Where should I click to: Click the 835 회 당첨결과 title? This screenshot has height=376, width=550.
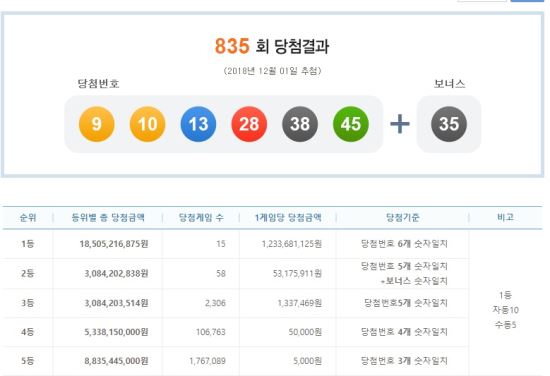pyautogui.click(x=272, y=46)
